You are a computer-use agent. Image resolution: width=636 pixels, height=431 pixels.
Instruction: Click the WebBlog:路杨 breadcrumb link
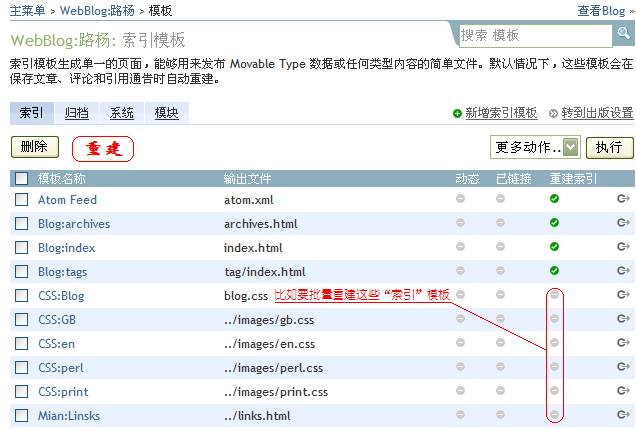pos(97,11)
